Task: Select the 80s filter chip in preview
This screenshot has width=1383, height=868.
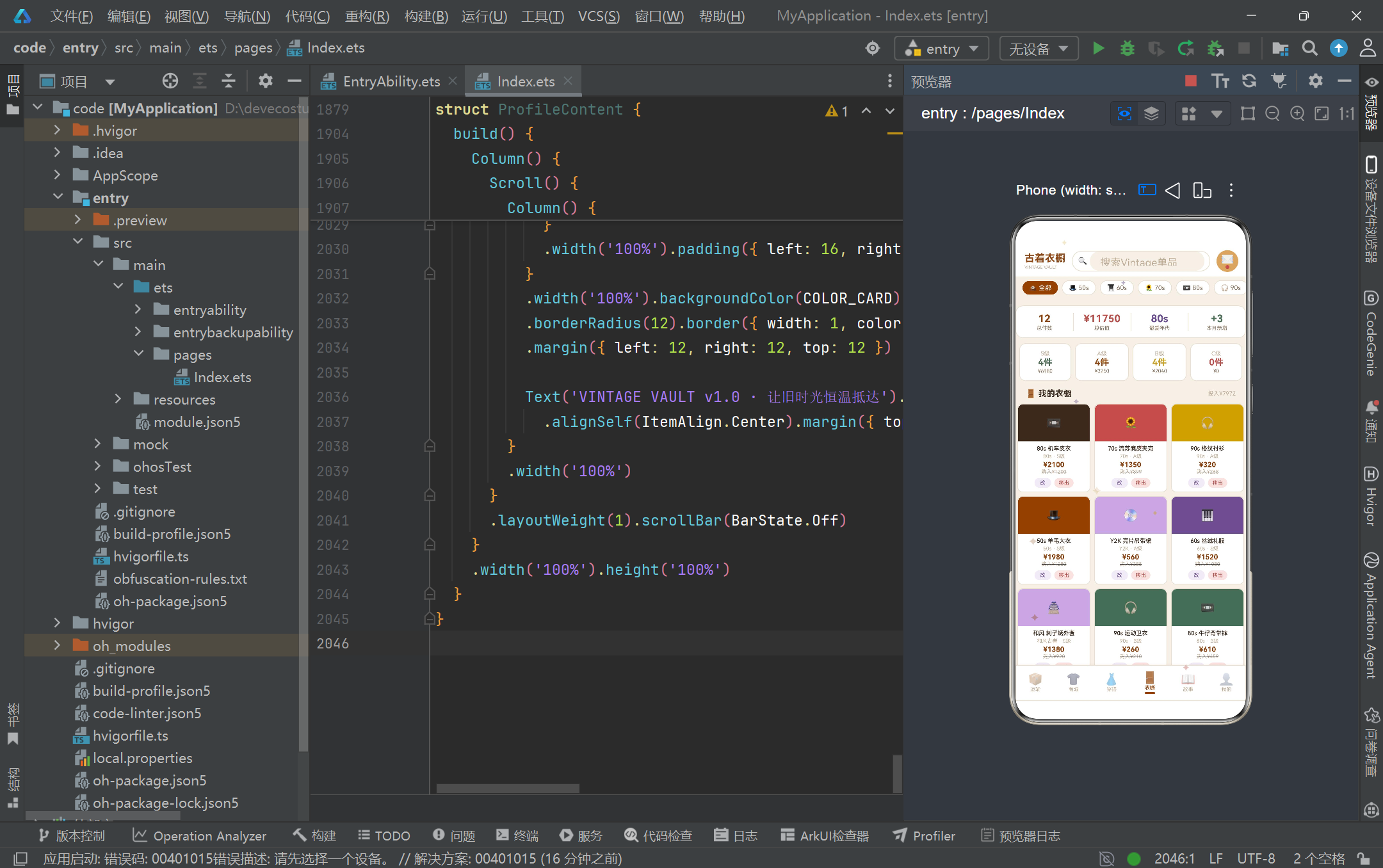Action: click(1193, 288)
